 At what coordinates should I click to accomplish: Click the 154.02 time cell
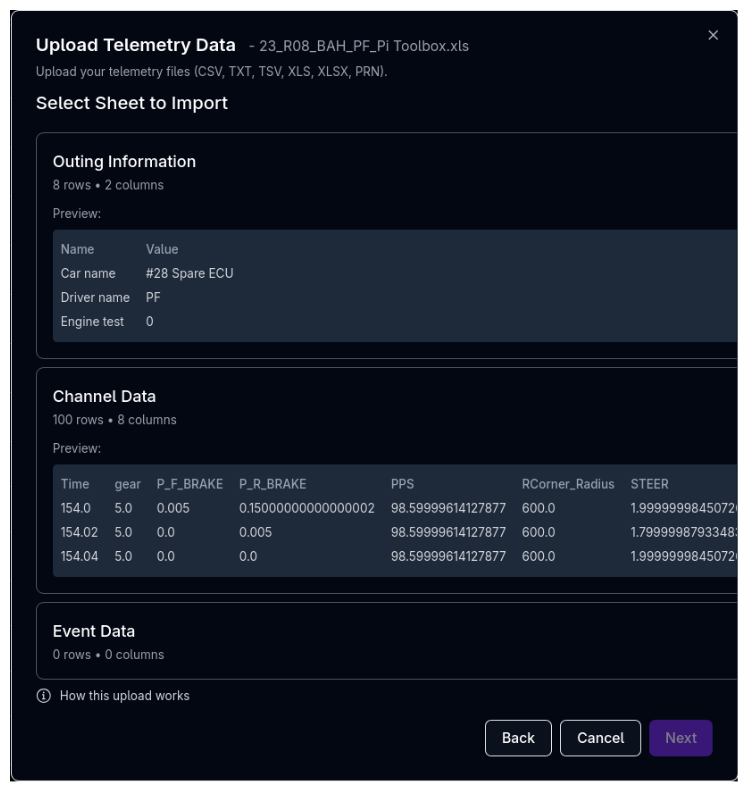click(x=79, y=532)
